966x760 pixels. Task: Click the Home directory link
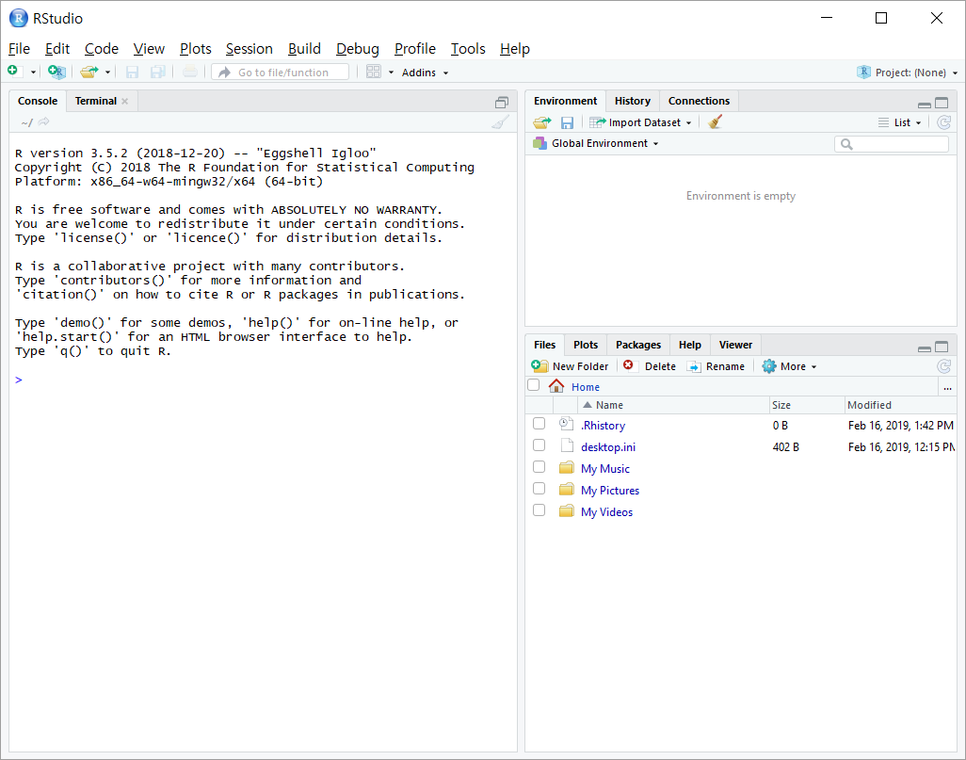[585, 387]
